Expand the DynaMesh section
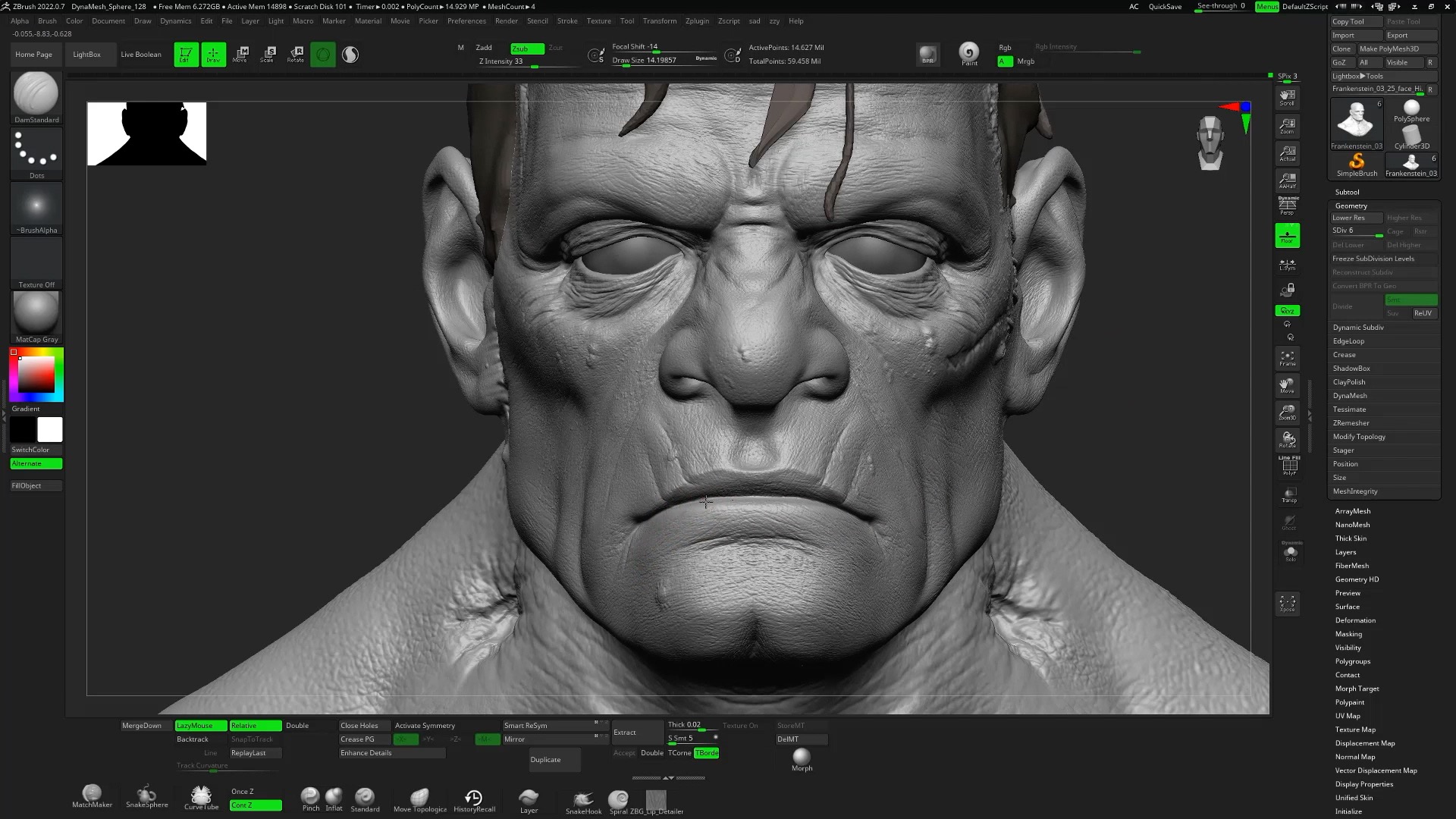 (x=1351, y=395)
